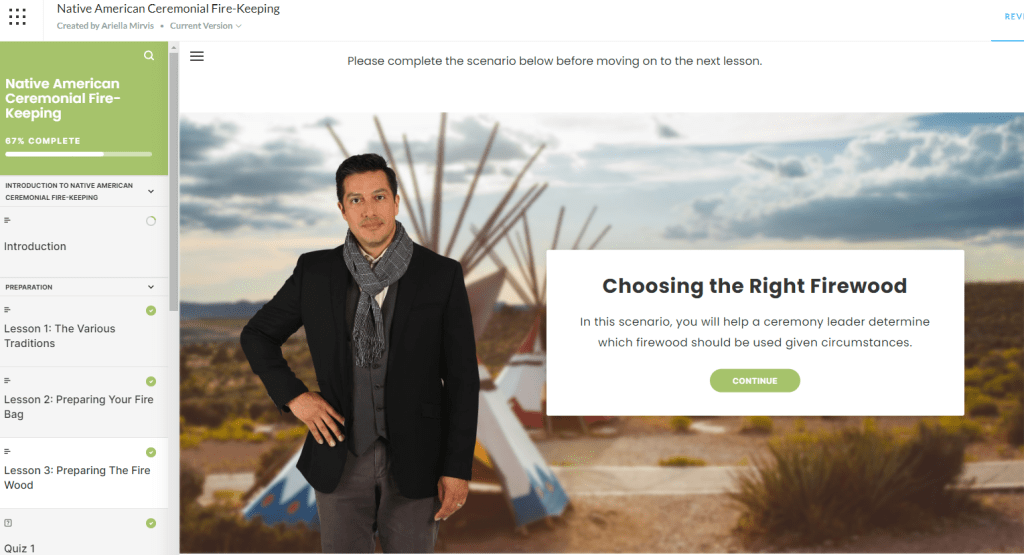Click the Lesson 3 lesson type icon
This screenshot has height=555, width=1024.
click(7, 451)
